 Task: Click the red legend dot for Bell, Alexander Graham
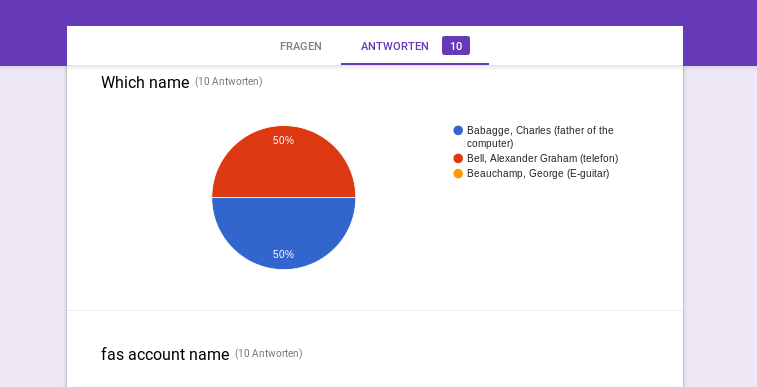pyautogui.click(x=458, y=158)
